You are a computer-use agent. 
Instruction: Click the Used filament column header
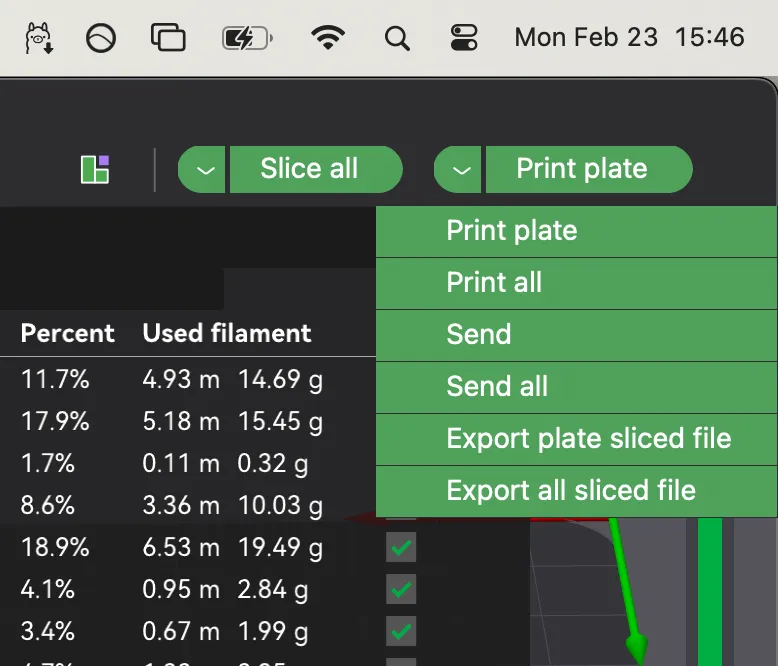[227, 333]
